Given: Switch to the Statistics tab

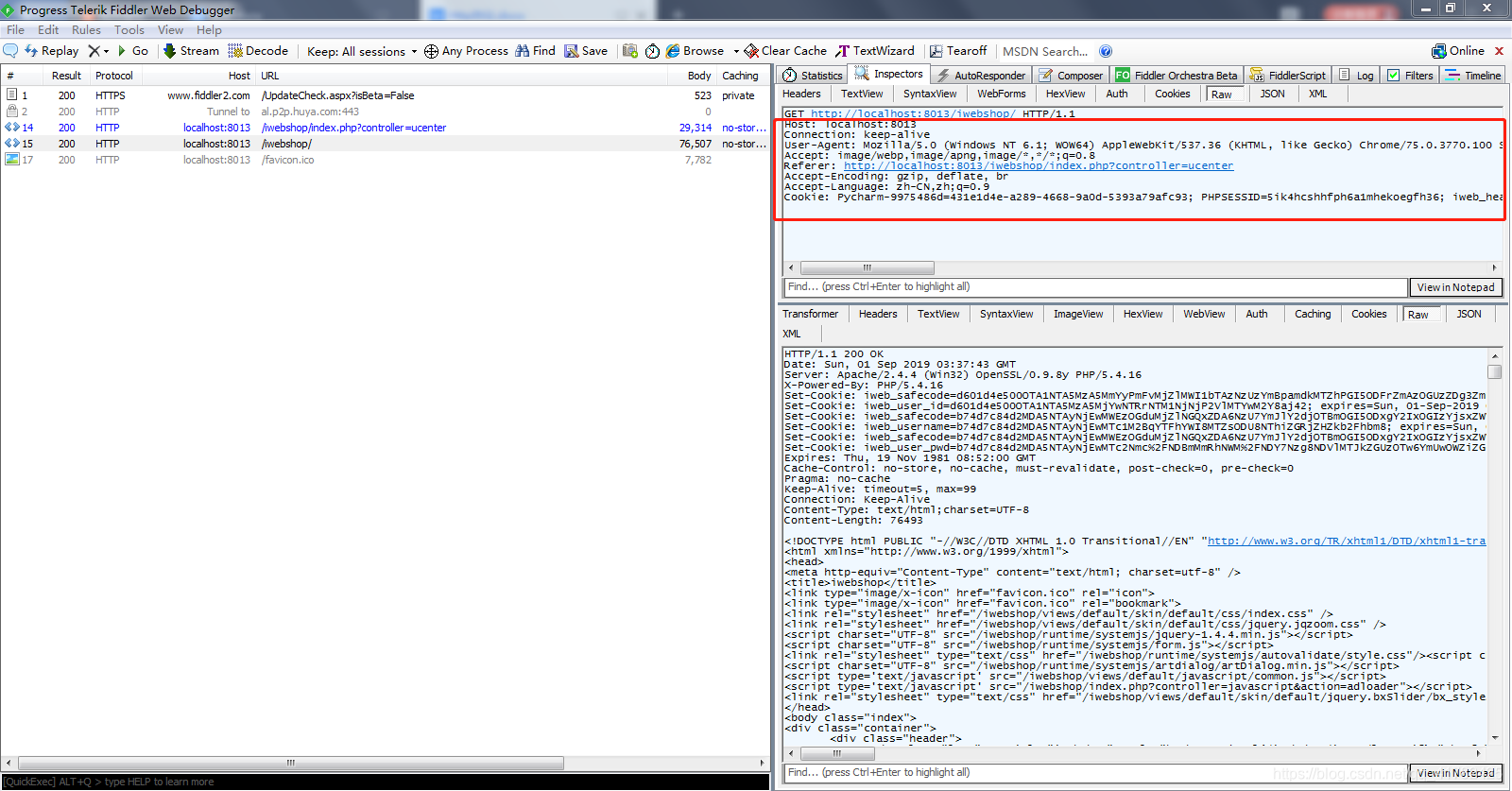Looking at the screenshot, I should (813, 75).
